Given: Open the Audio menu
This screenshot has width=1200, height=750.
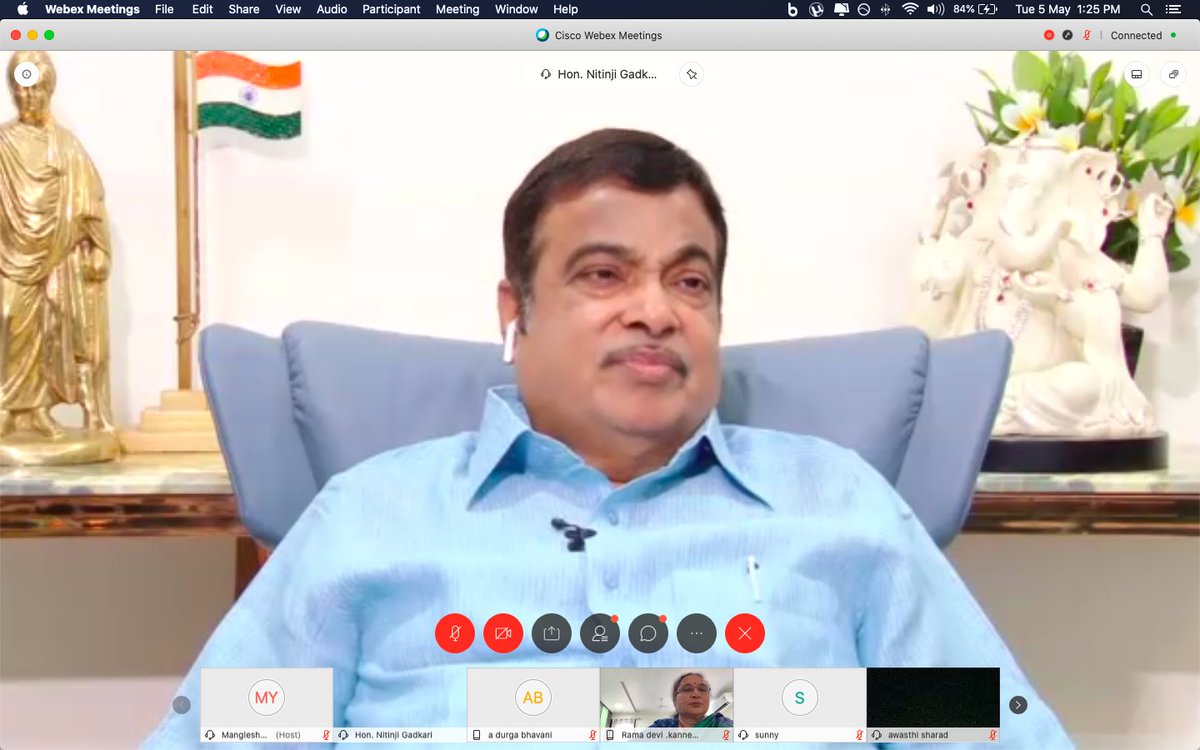Looking at the screenshot, I should tap(331, 9).
